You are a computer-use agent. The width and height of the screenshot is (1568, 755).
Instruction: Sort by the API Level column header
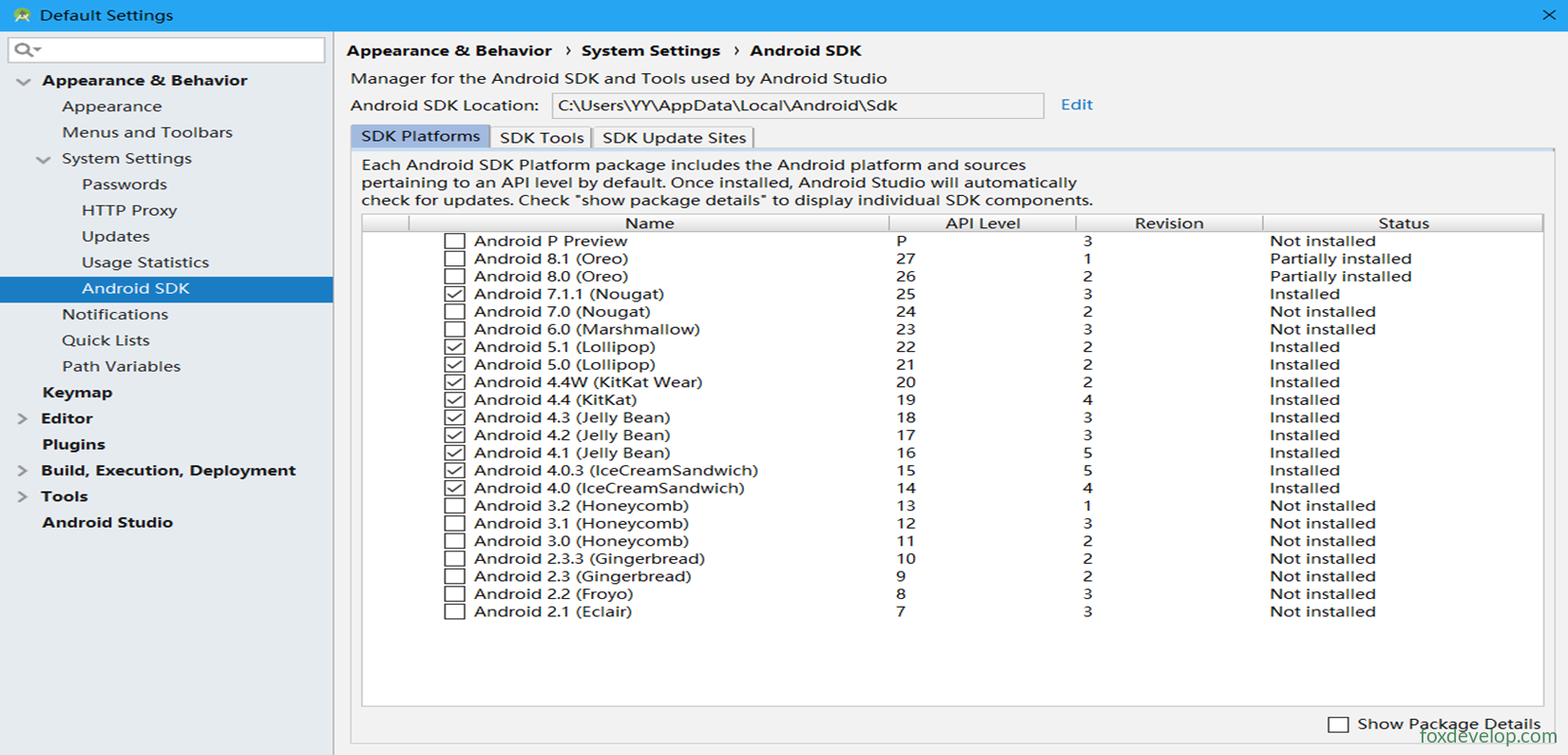[x=983, y=223]
